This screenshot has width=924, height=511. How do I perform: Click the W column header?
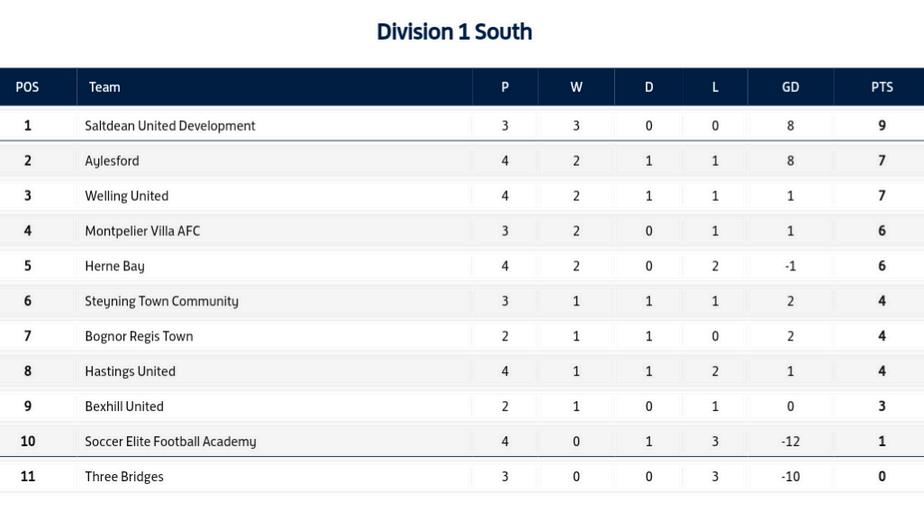pyautogui.click(x=576, y=87)
